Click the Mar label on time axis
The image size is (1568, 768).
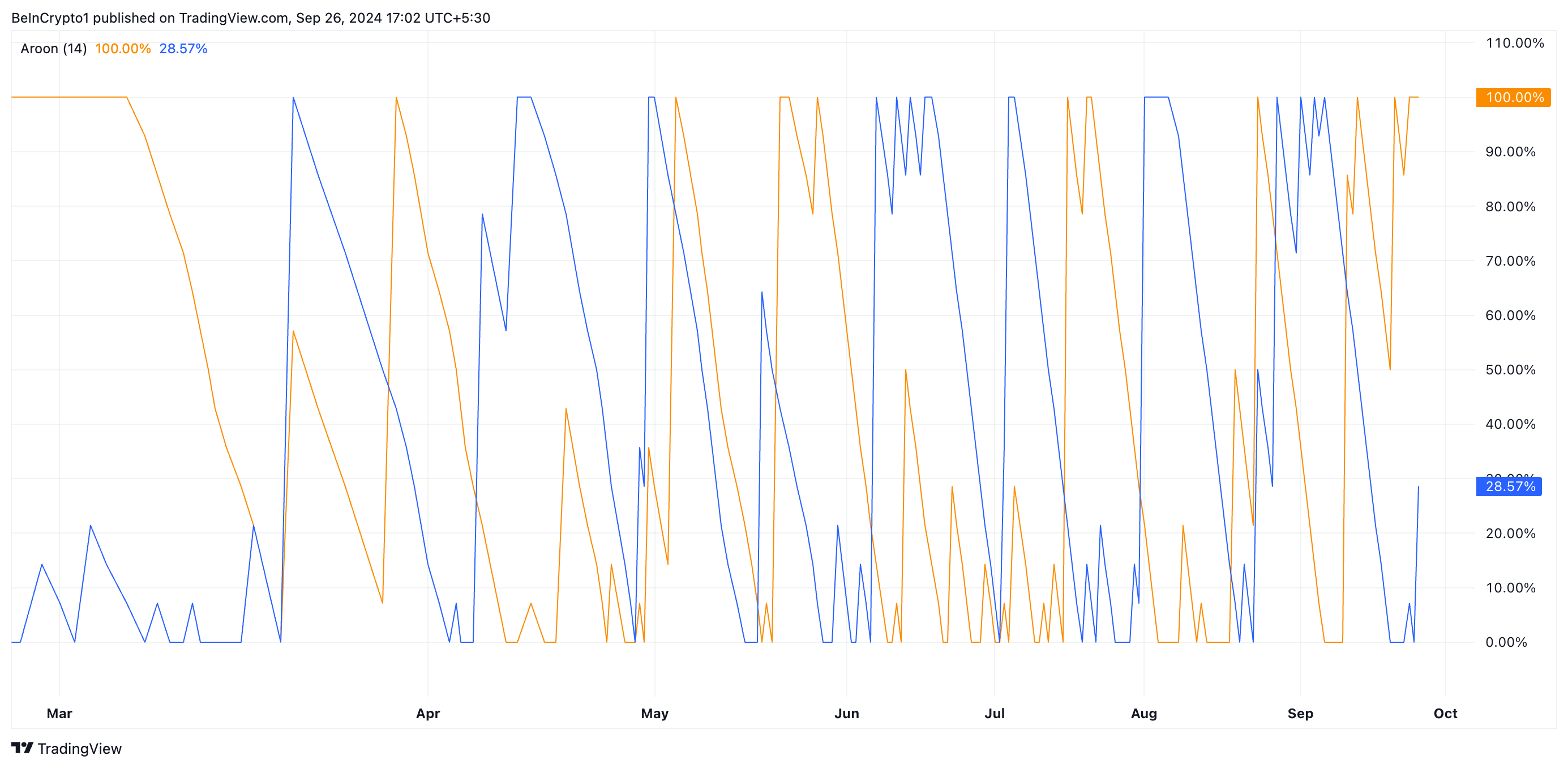[x=59, y=713]
